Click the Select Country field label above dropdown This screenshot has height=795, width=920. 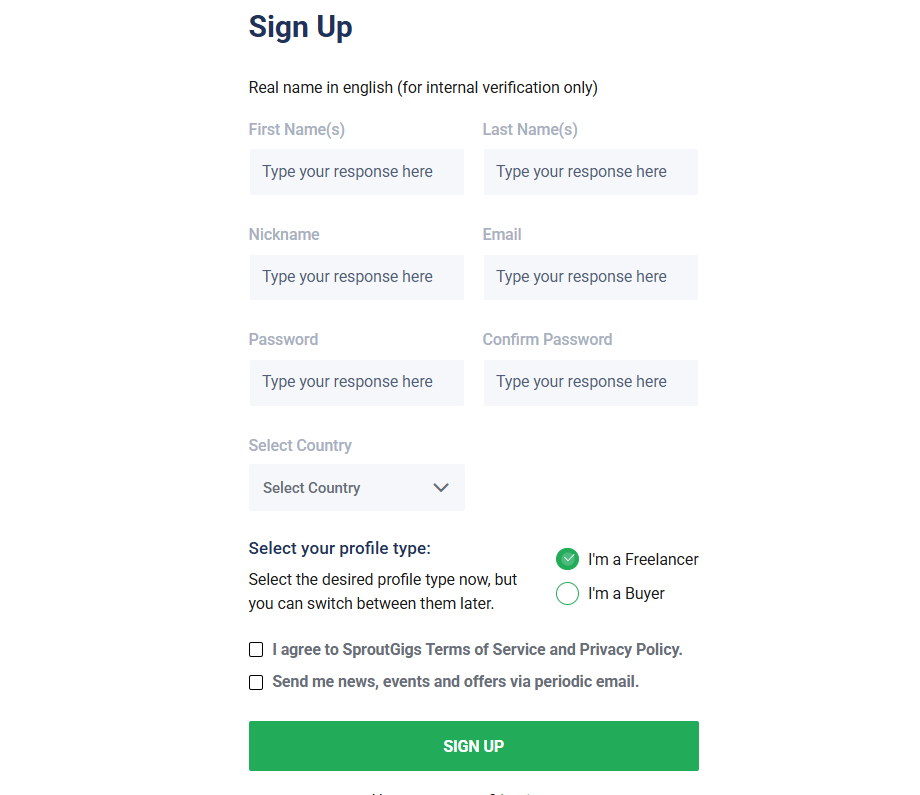(x=300, y=445)
